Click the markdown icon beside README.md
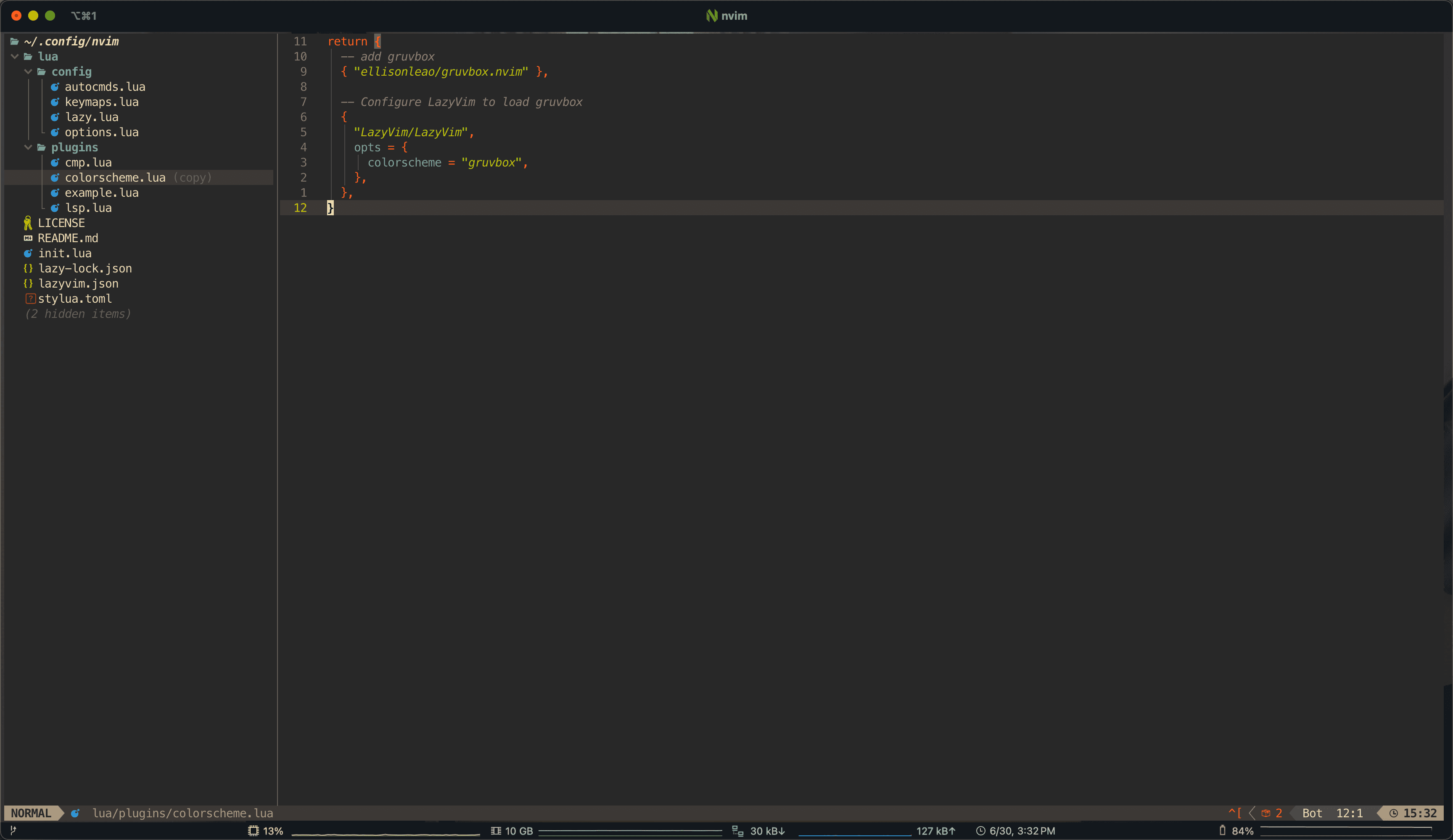The width and height of the screenshot is (1453, 840). (28, 238)
